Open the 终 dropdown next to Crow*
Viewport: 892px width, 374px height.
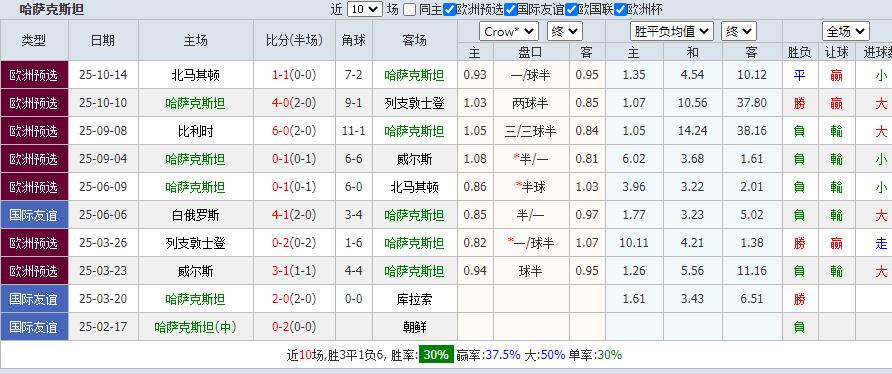[x=565, y=31]
